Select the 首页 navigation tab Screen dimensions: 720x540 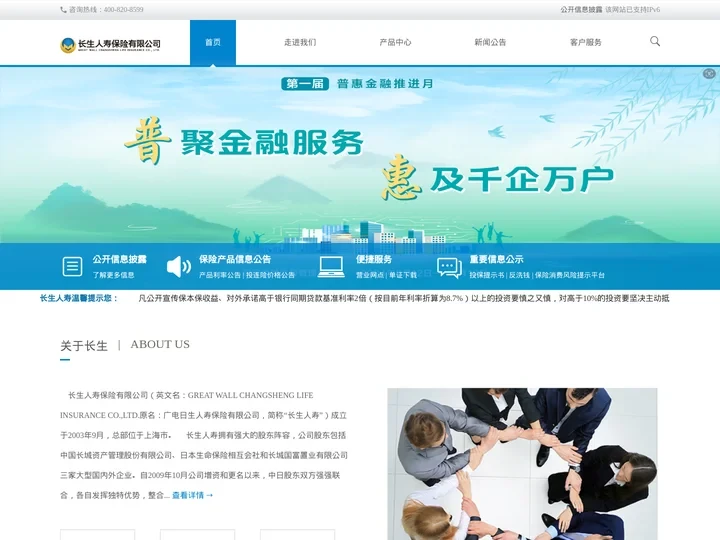click(213, 42)
